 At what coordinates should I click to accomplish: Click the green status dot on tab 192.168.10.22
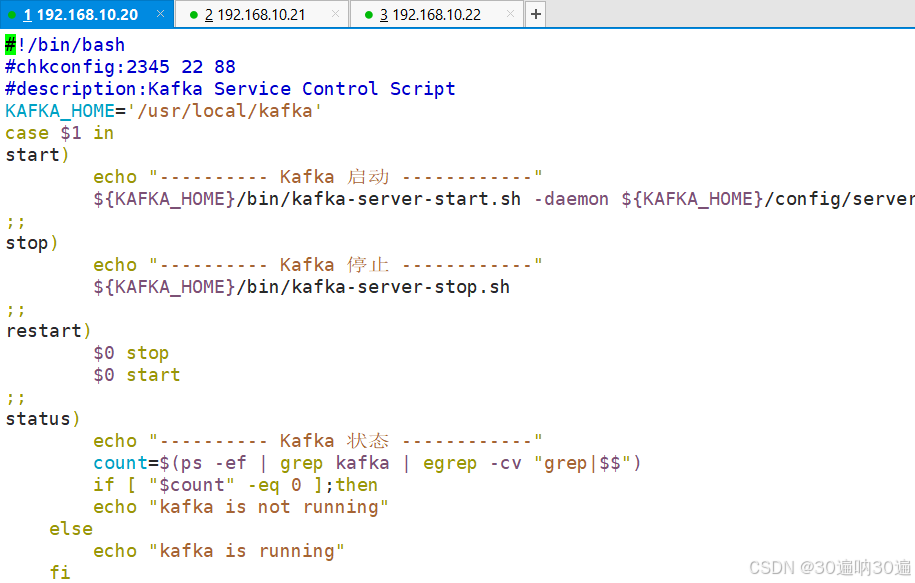coord(369,15)
